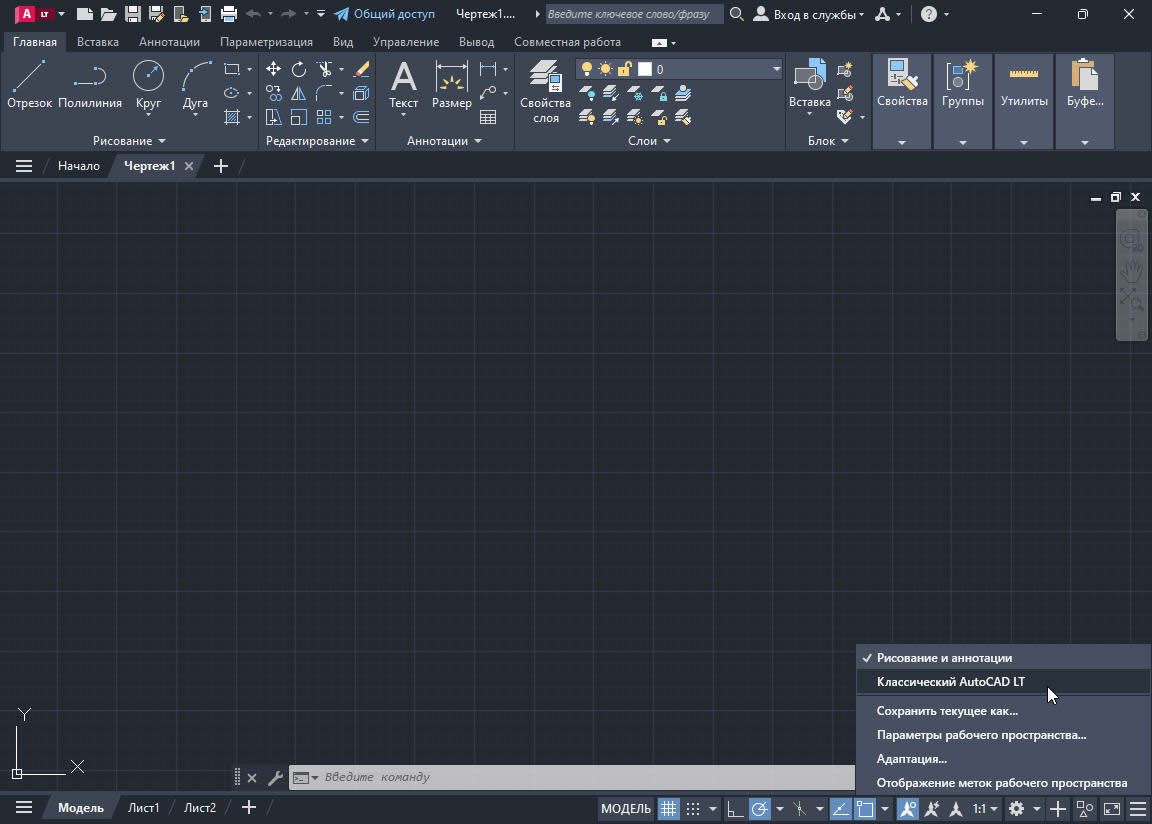Toggle the grid display in status bar
The image size is (1152, 824).
(668, 808)
